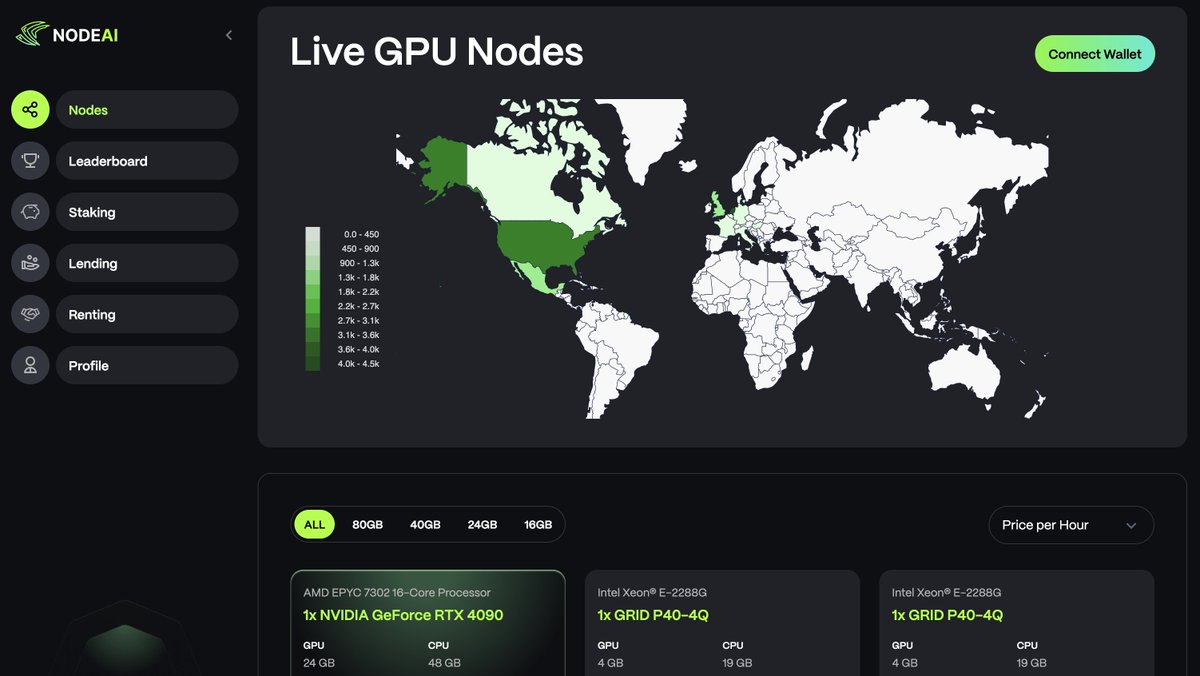Open the Nodes menu item
Image resolution: width=1200 pixels, height=676 pixels.
[x=147, y=110]
